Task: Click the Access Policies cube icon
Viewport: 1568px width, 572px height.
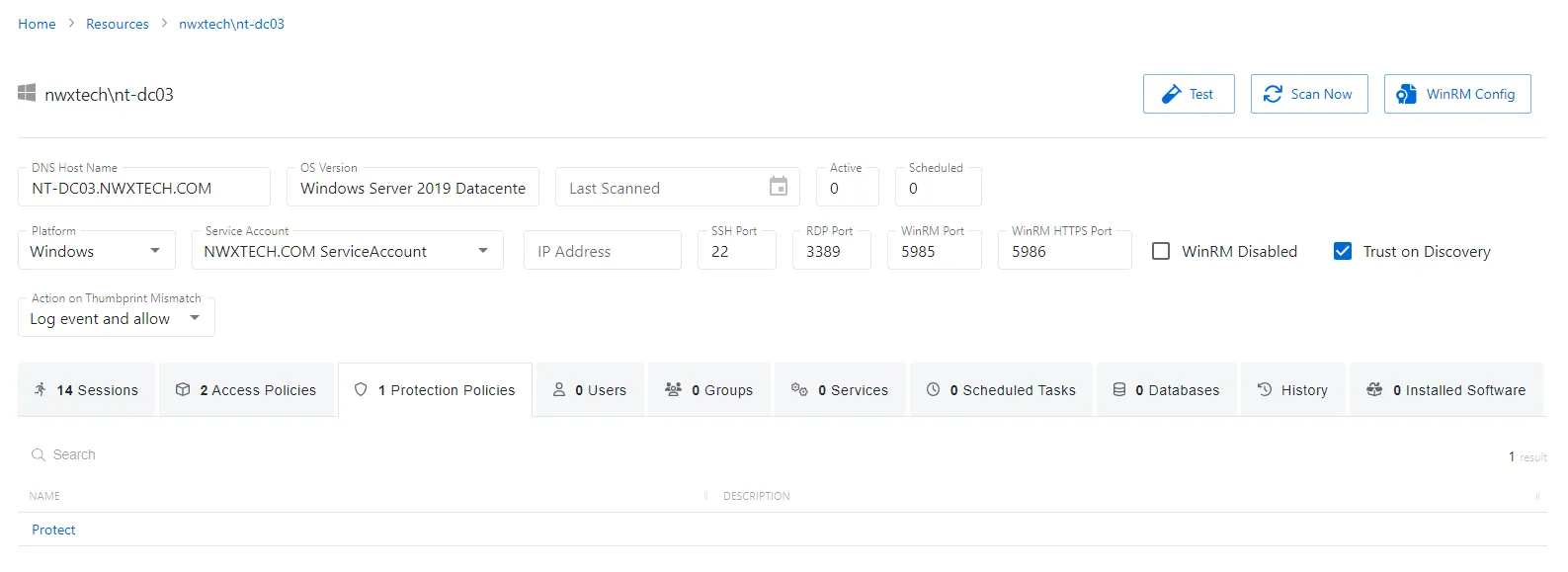Action: (183, 389)
